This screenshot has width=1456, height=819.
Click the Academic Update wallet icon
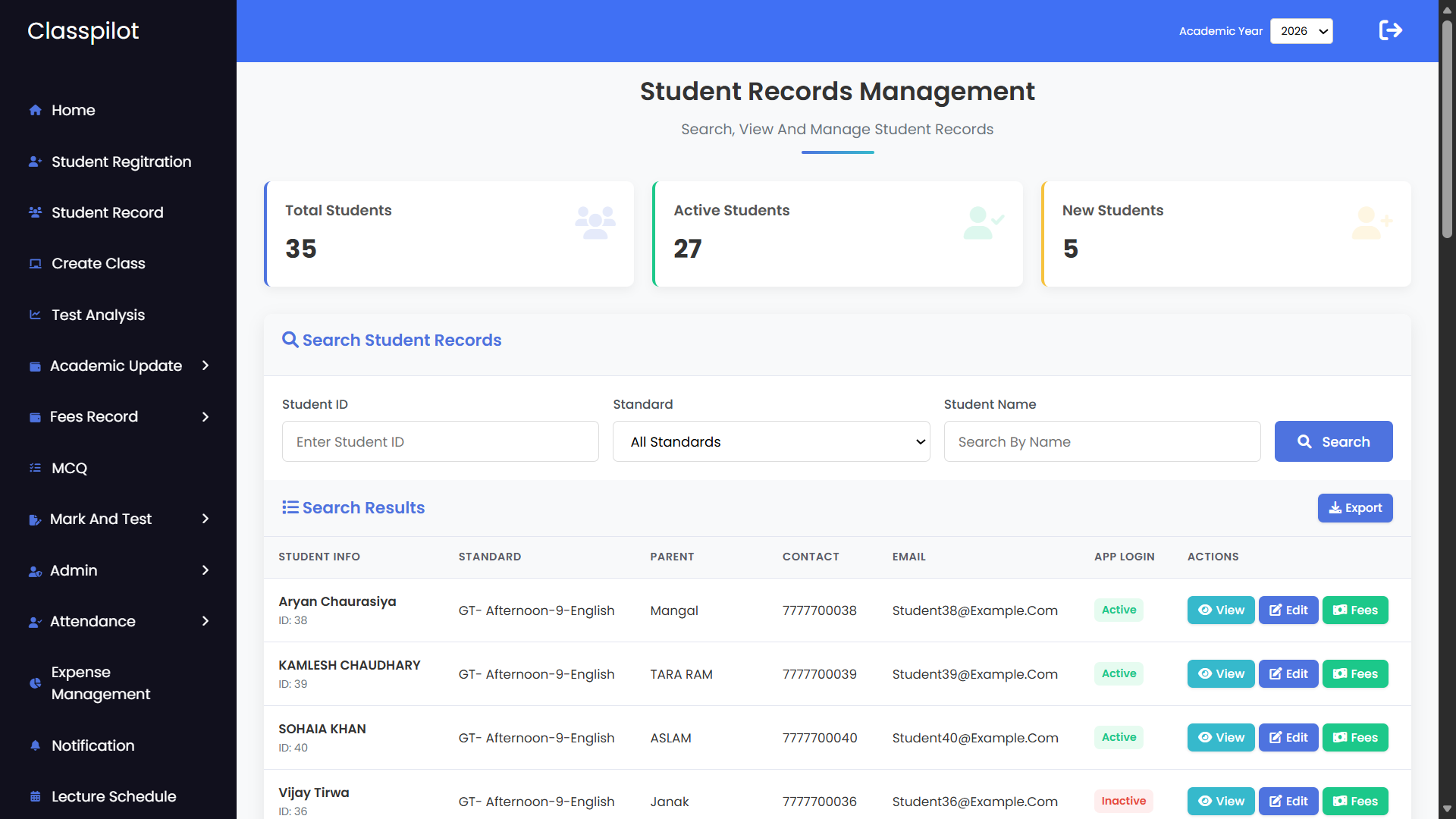tap(35, 366)
